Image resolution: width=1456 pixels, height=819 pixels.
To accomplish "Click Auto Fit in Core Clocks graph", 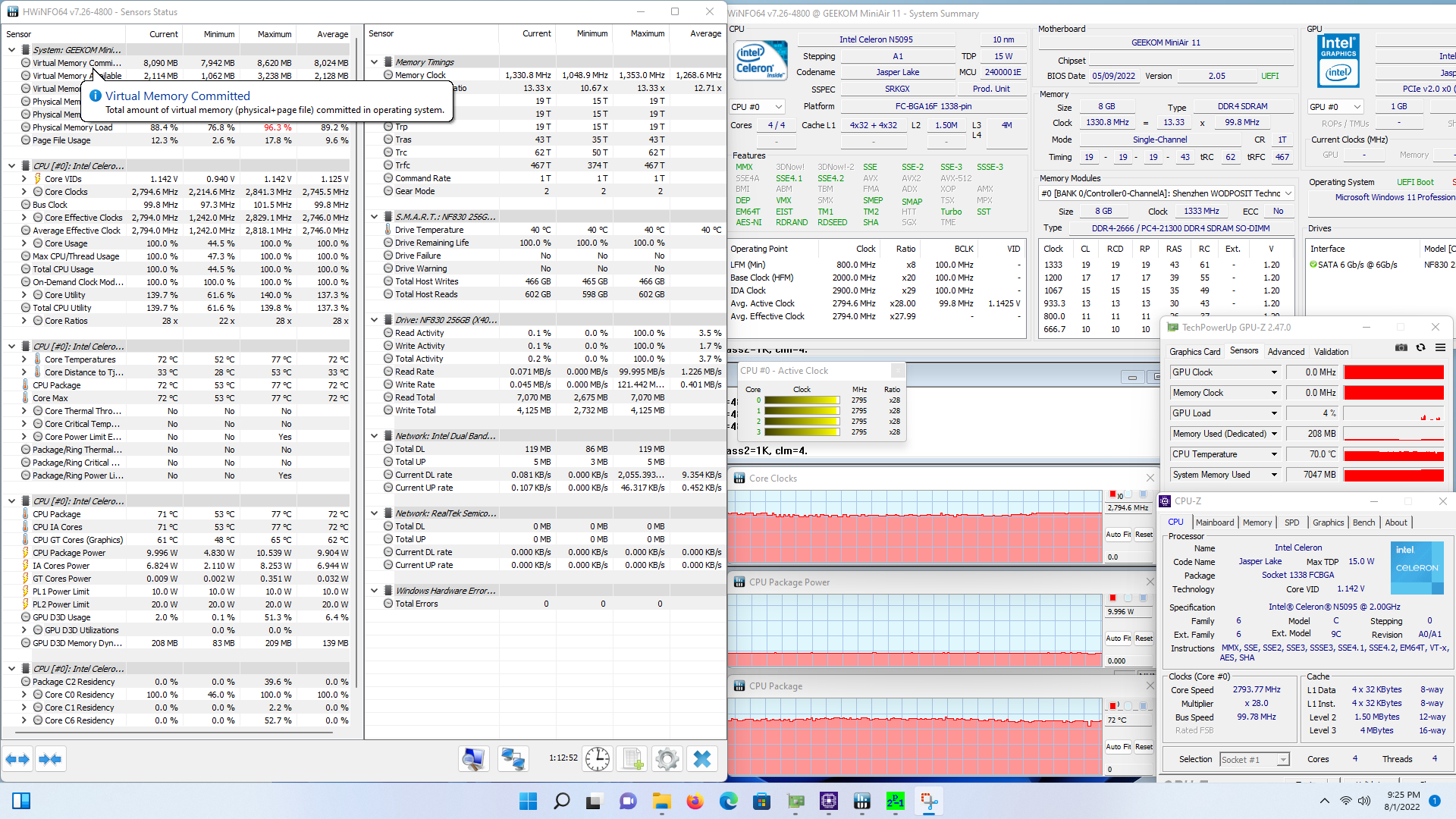I will tap(1118, 535).
